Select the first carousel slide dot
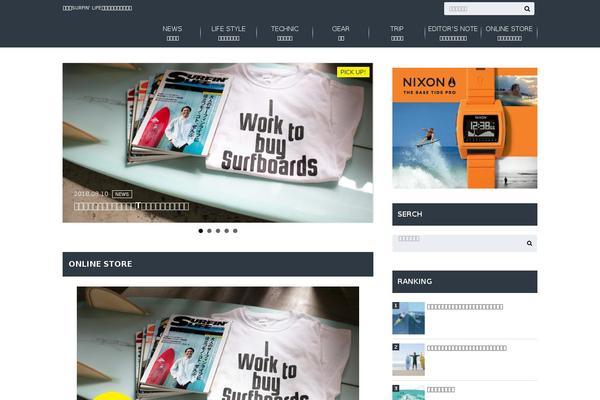 pos(201,231)
